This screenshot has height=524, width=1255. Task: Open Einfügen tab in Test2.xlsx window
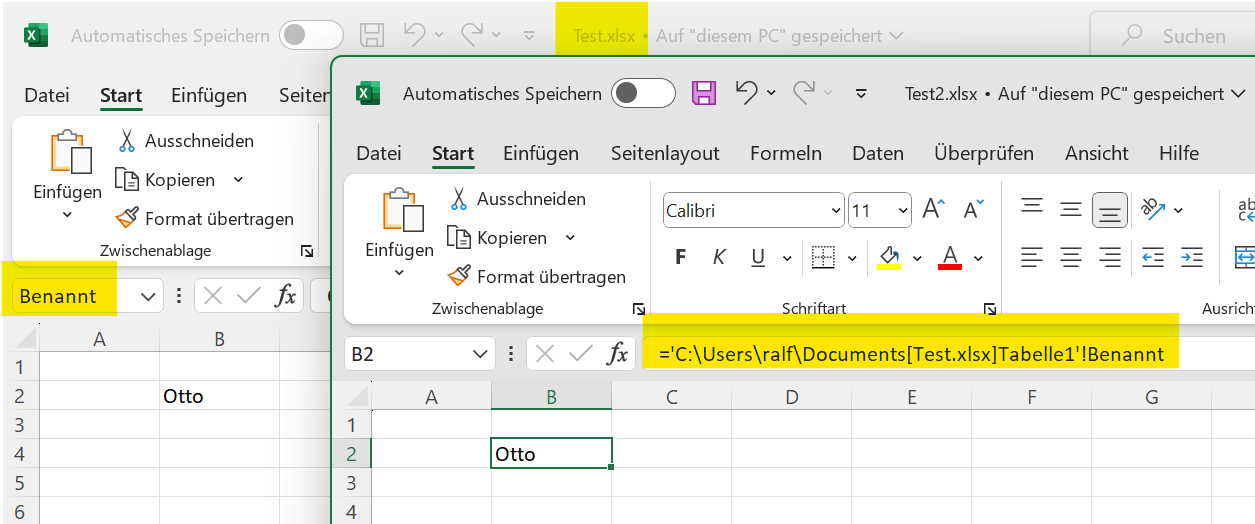[541, 153]
